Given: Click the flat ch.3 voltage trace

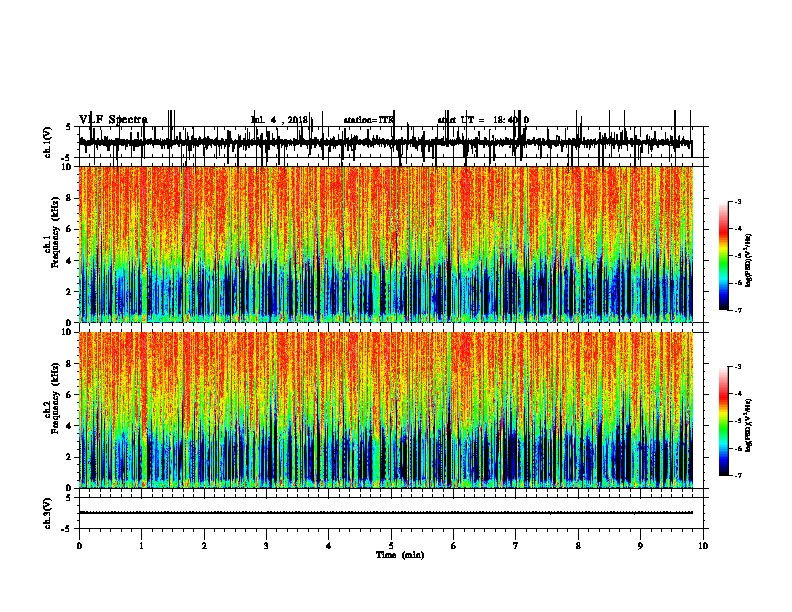Looking at the screenshot, I should click(386, 513).
